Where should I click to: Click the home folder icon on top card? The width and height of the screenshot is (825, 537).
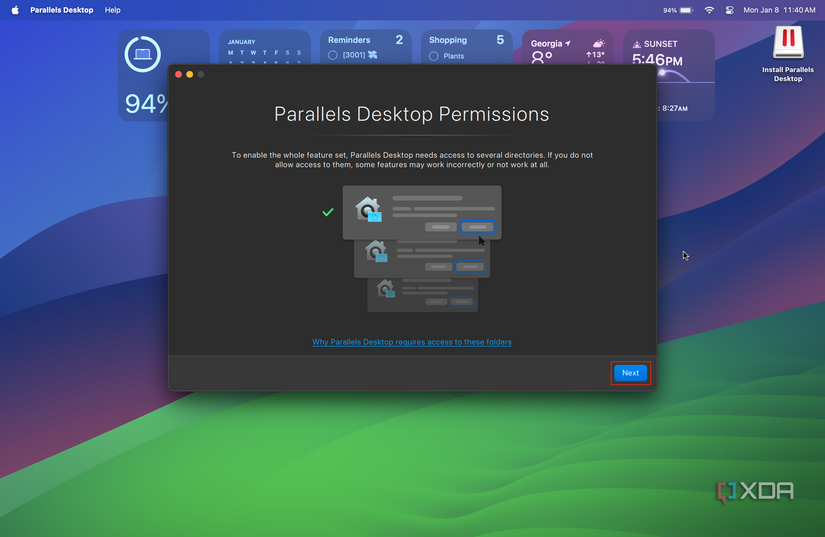point(368,209)
